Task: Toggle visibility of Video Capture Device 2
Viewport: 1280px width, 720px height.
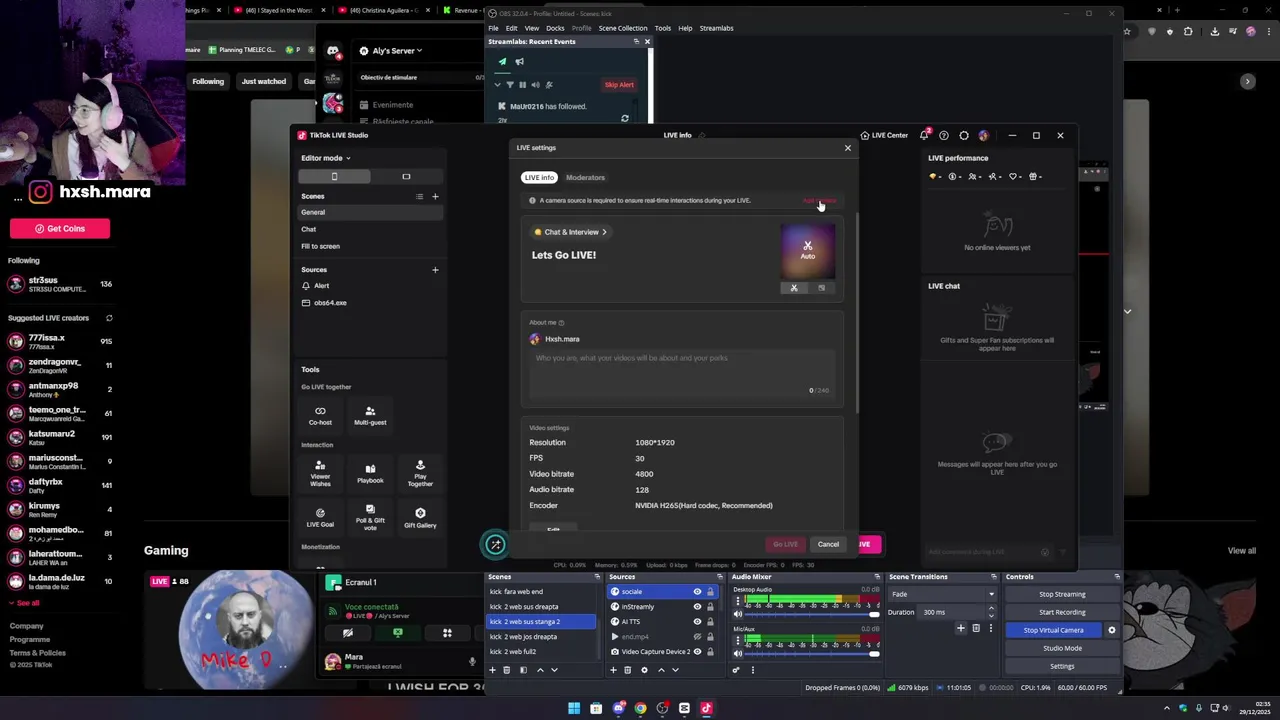Action: click(697, 651)
